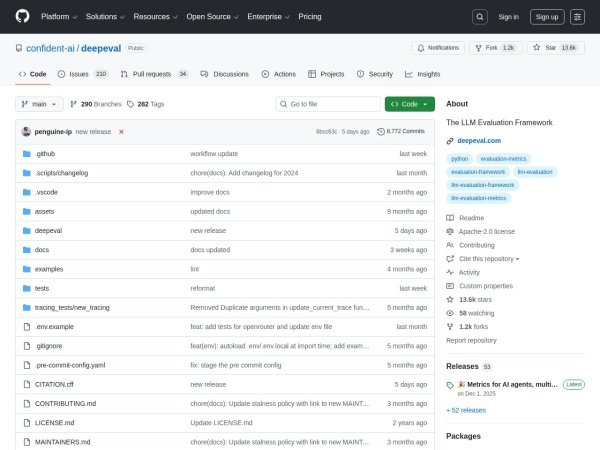The height and width of the screenshot is (450, 600).
Task: Focus the Go to file search field
Action: tap(328, 104)
